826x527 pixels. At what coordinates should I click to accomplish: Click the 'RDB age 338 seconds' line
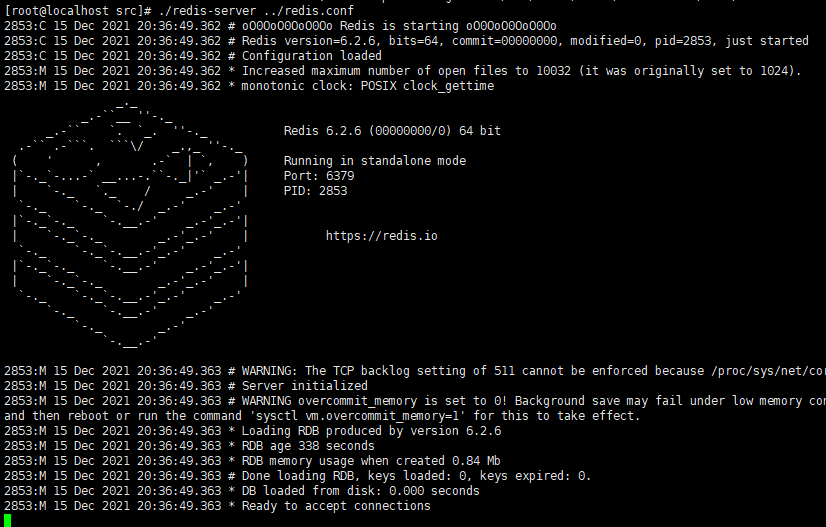pos(189,446)
